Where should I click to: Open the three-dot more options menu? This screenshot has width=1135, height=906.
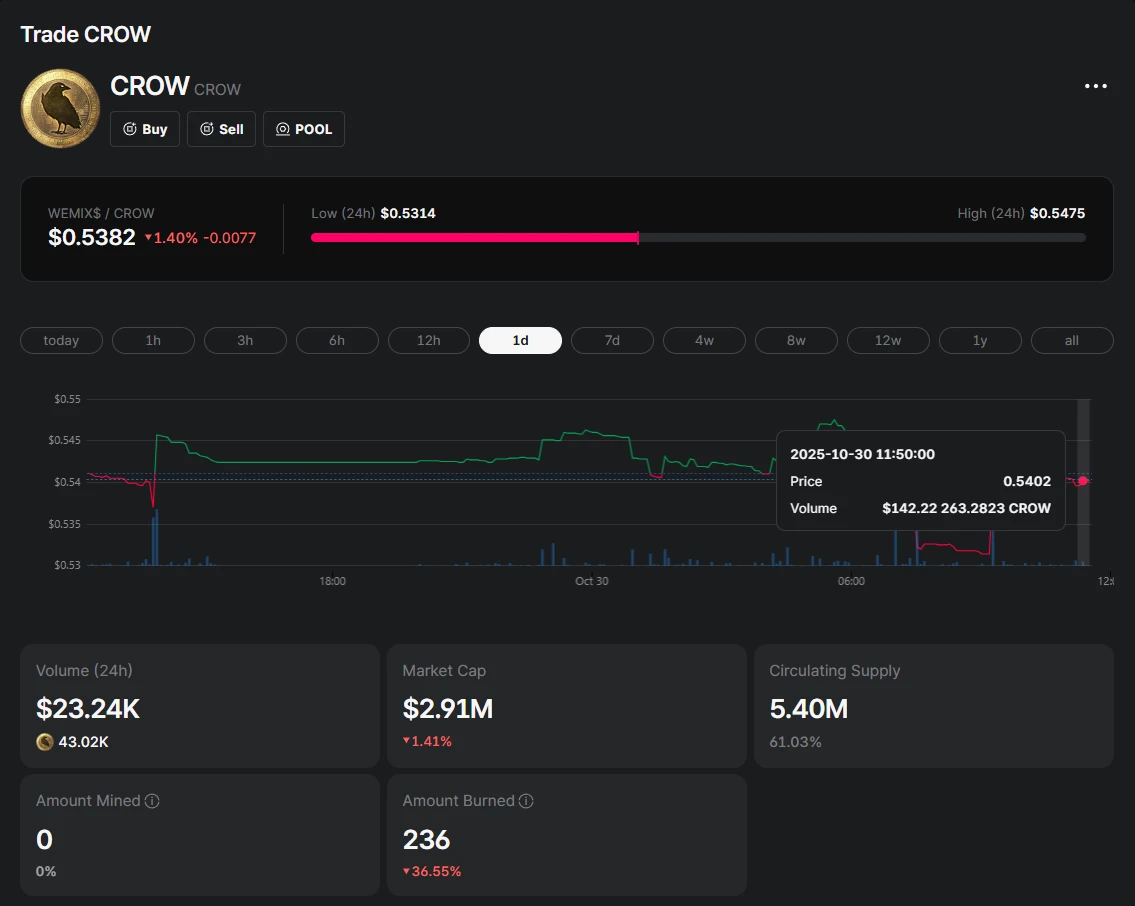coord(1096,86)
